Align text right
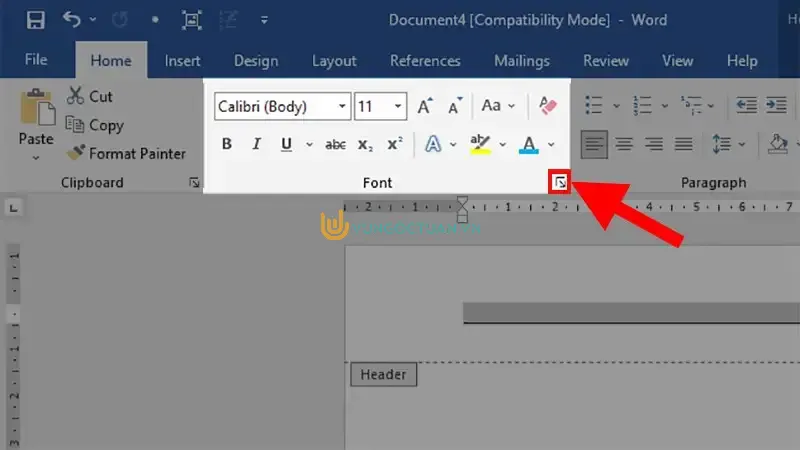The height and width of the screenshot is (450, 800). (x=654, y=144)
